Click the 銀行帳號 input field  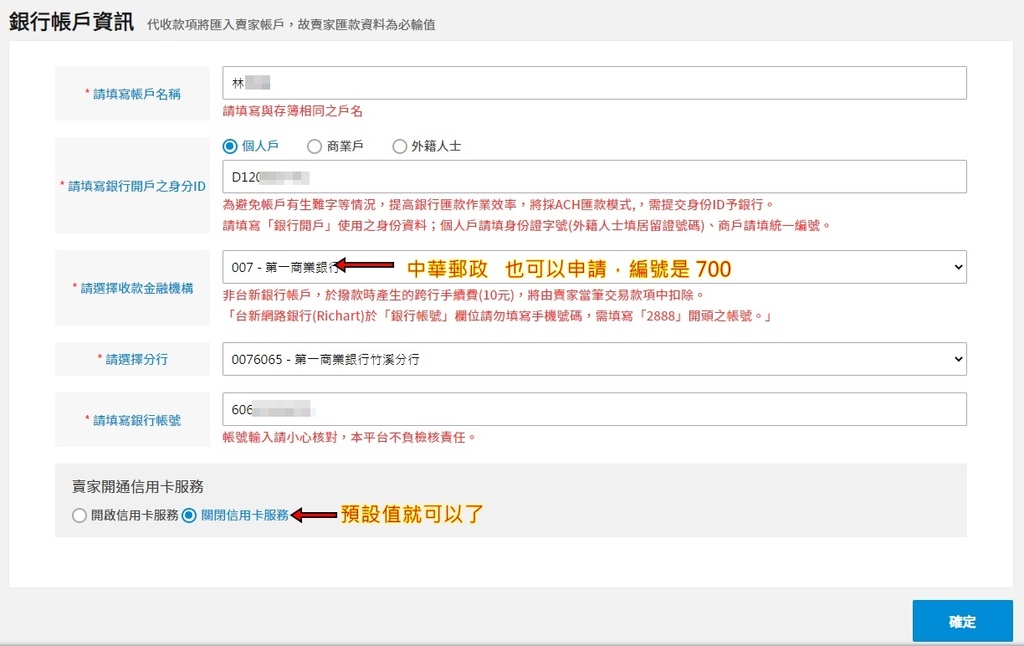tap(594, 410)
